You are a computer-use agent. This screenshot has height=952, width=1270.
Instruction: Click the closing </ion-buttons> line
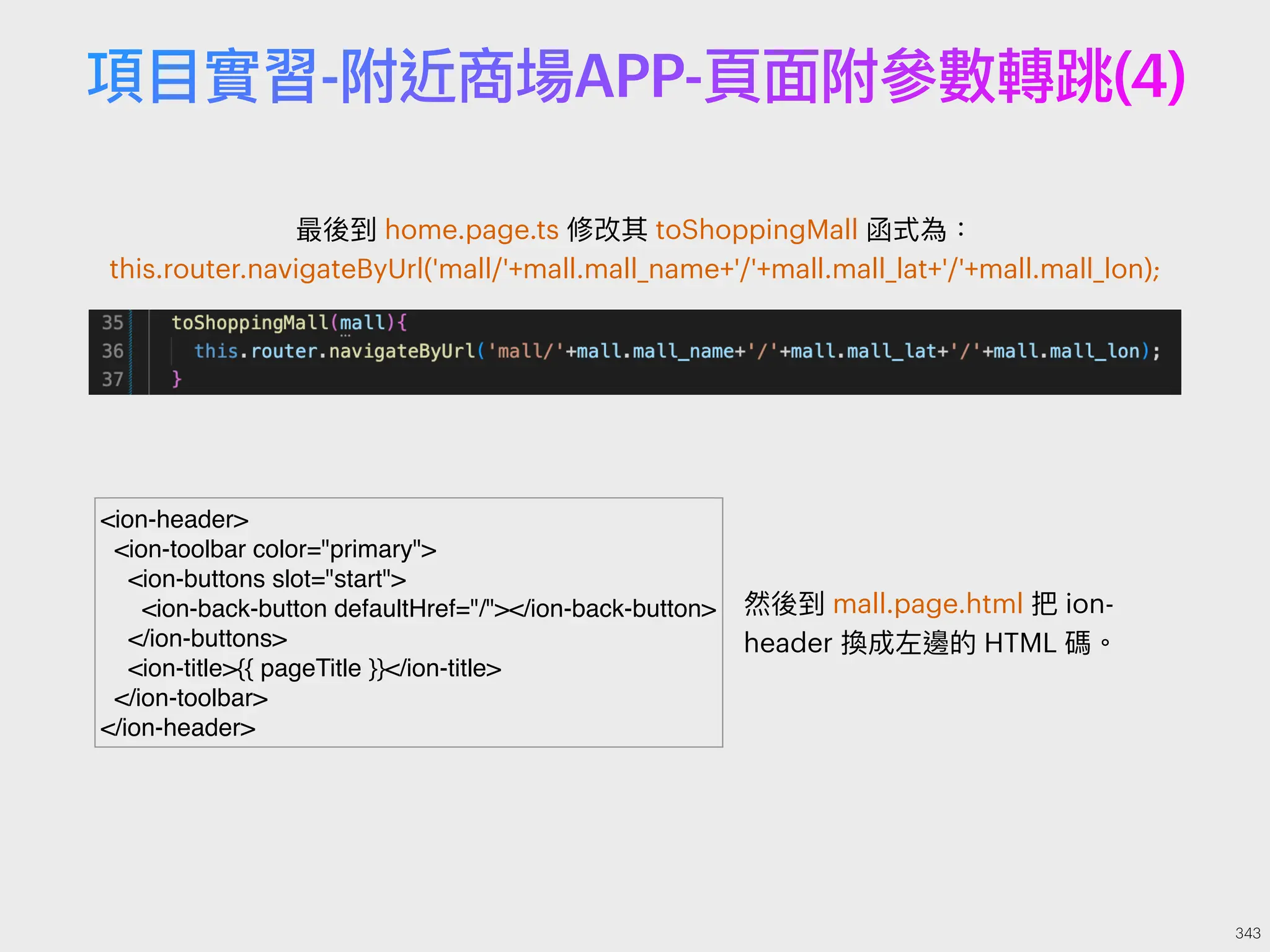coord(207,638)
